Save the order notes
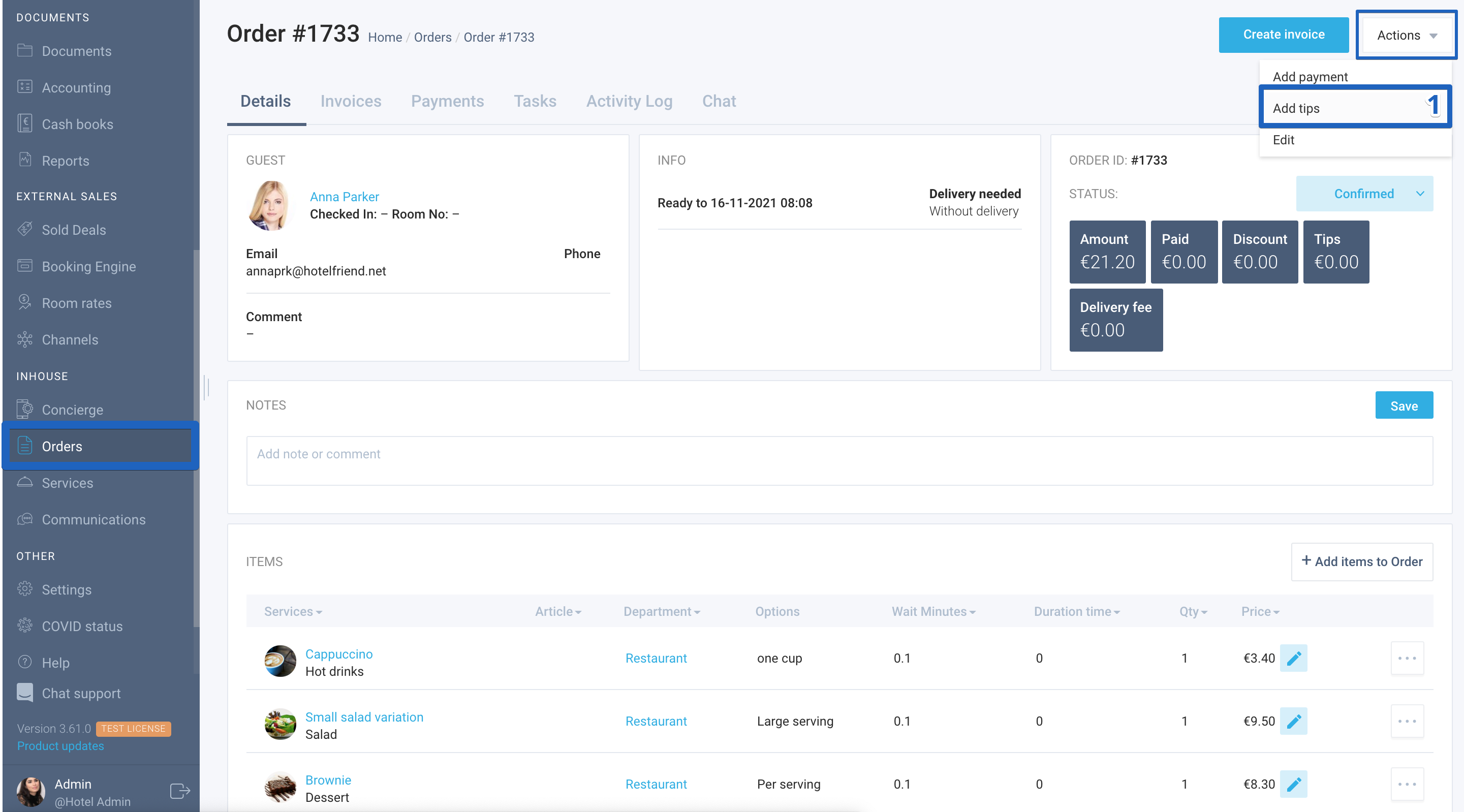The image size is (1464, 812). pyautogui.click(x=1404, y=405)
